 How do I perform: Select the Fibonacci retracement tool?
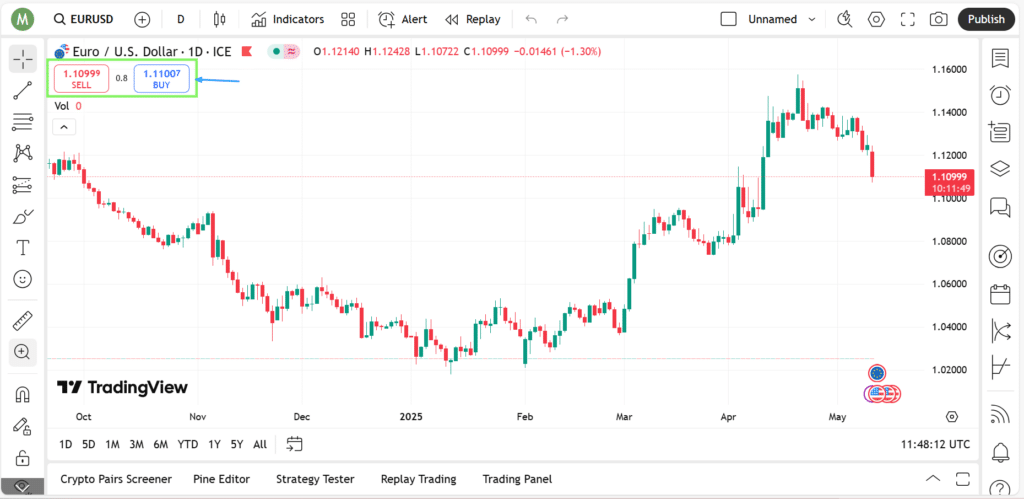(23, 122)
